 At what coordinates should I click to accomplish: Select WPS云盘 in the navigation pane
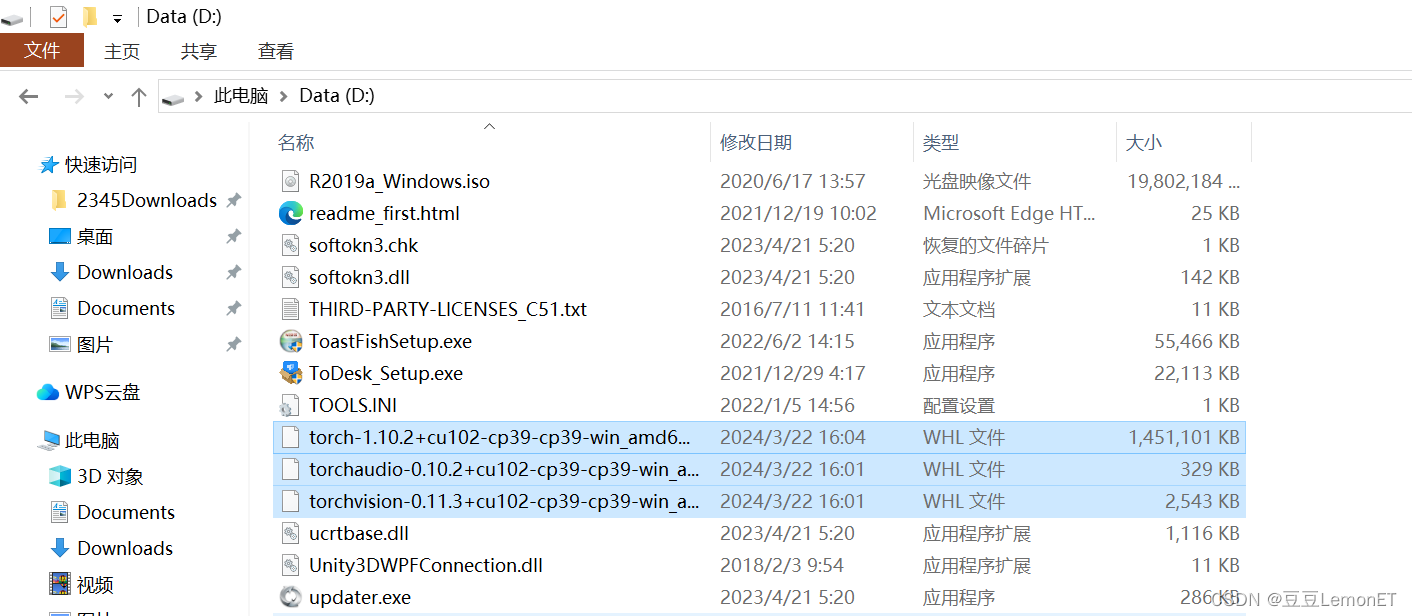(x=102, y=393)
